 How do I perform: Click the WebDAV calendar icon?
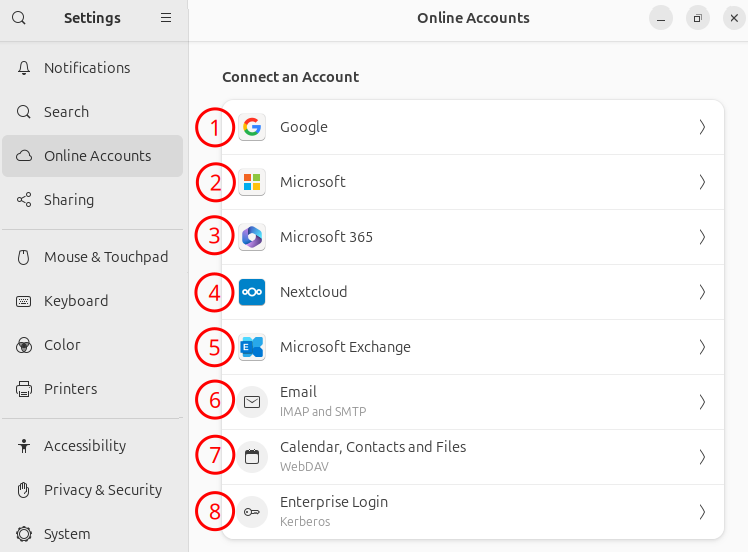252,457
